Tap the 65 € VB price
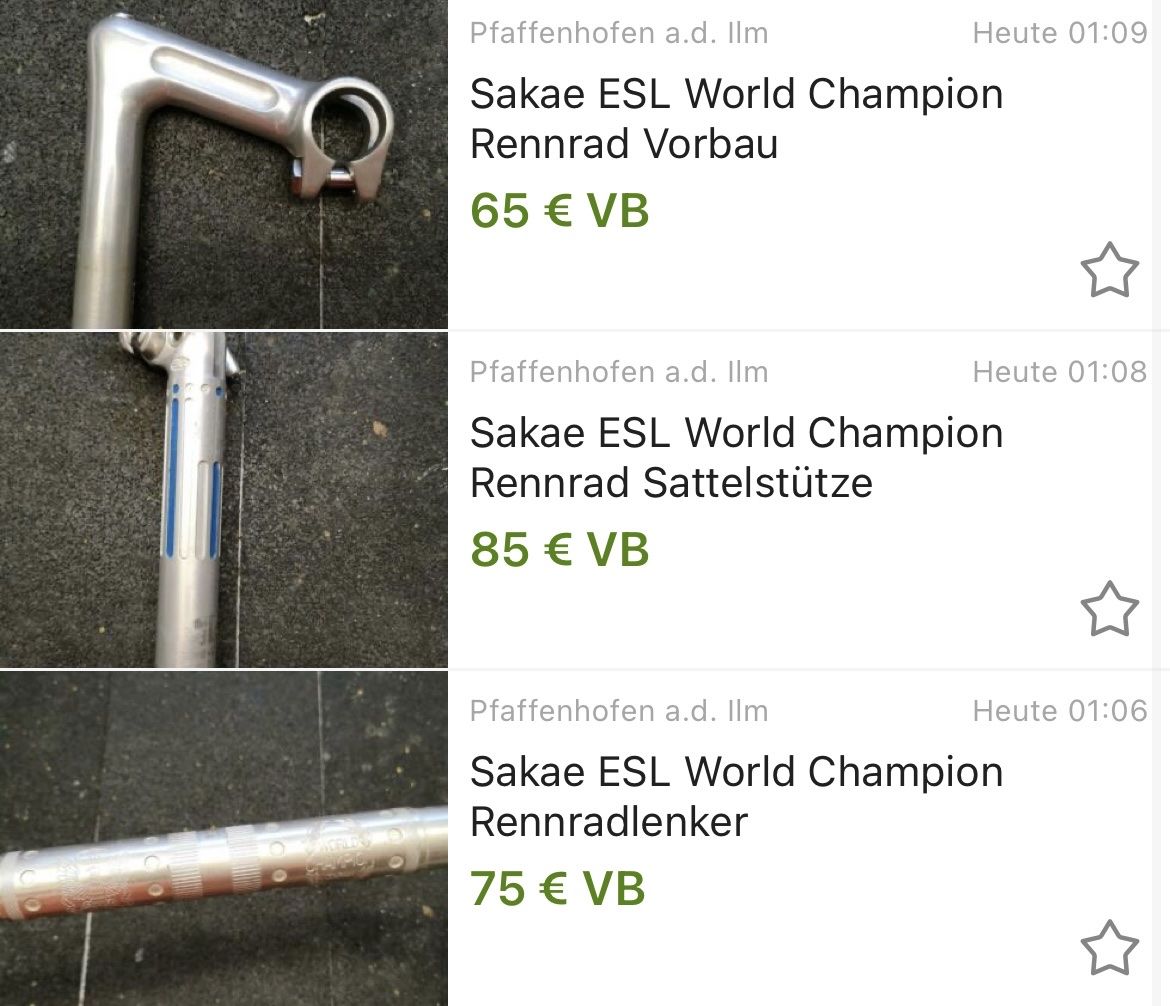Screen dimensions: 1170x1006 (560, 210)
